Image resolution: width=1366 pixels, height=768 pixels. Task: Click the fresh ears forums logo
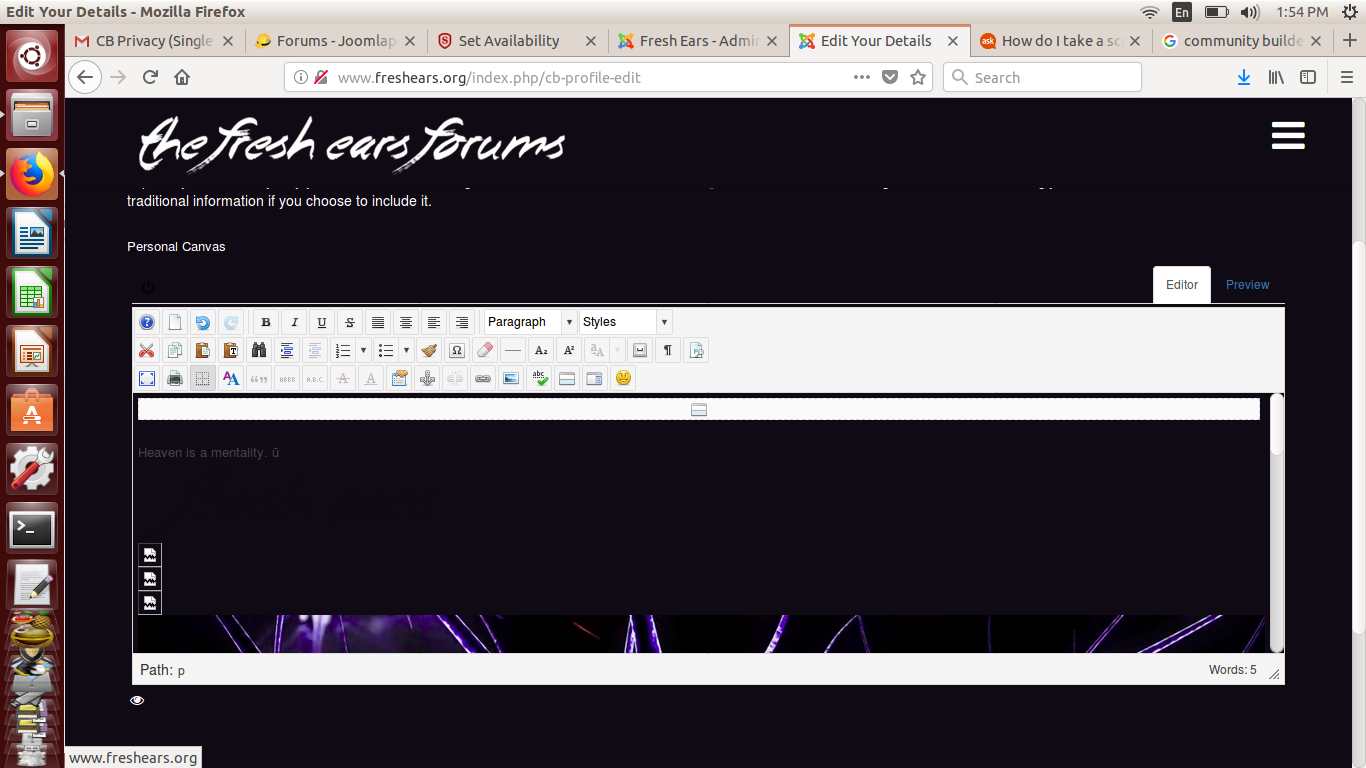[351, 144]
